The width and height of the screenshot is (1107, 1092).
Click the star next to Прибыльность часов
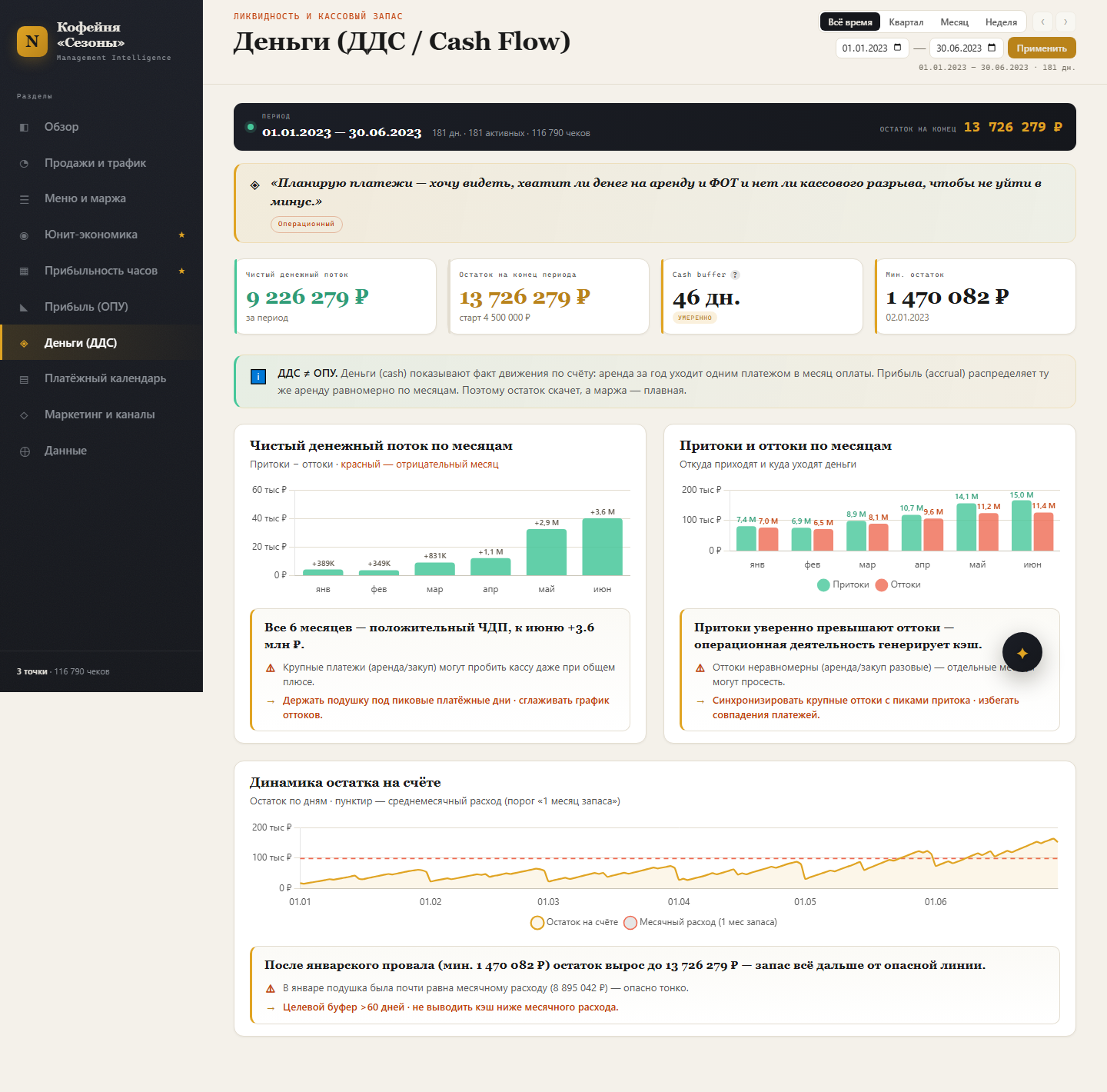click(181, 271)
